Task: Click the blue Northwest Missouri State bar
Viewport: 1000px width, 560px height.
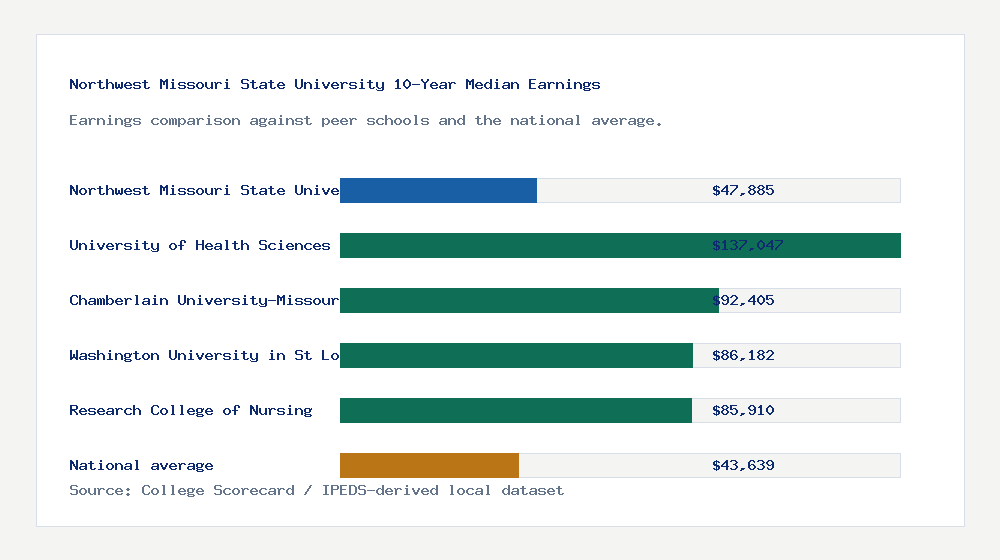Action: coord(438,191)
